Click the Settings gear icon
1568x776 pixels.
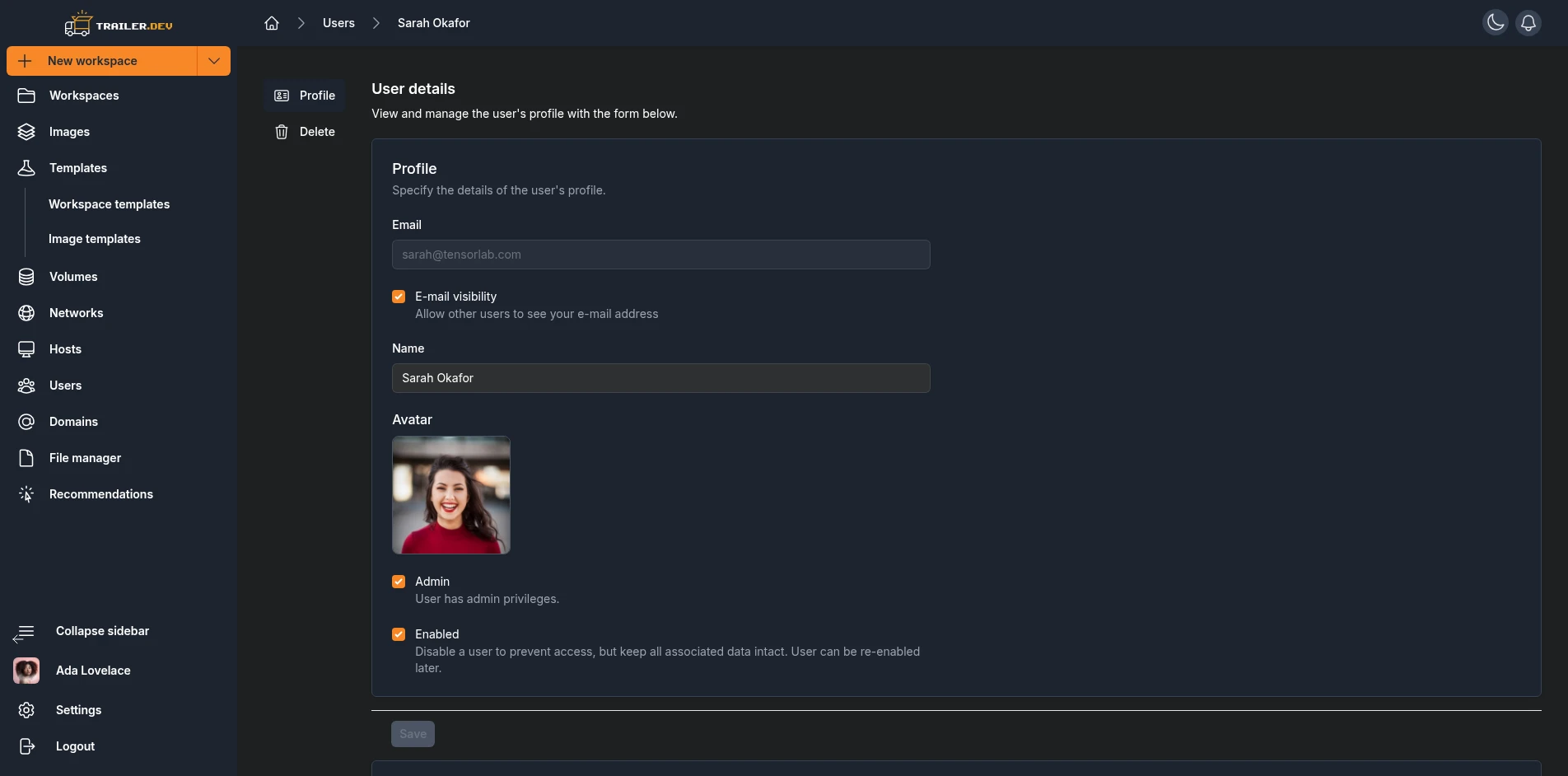26,710
